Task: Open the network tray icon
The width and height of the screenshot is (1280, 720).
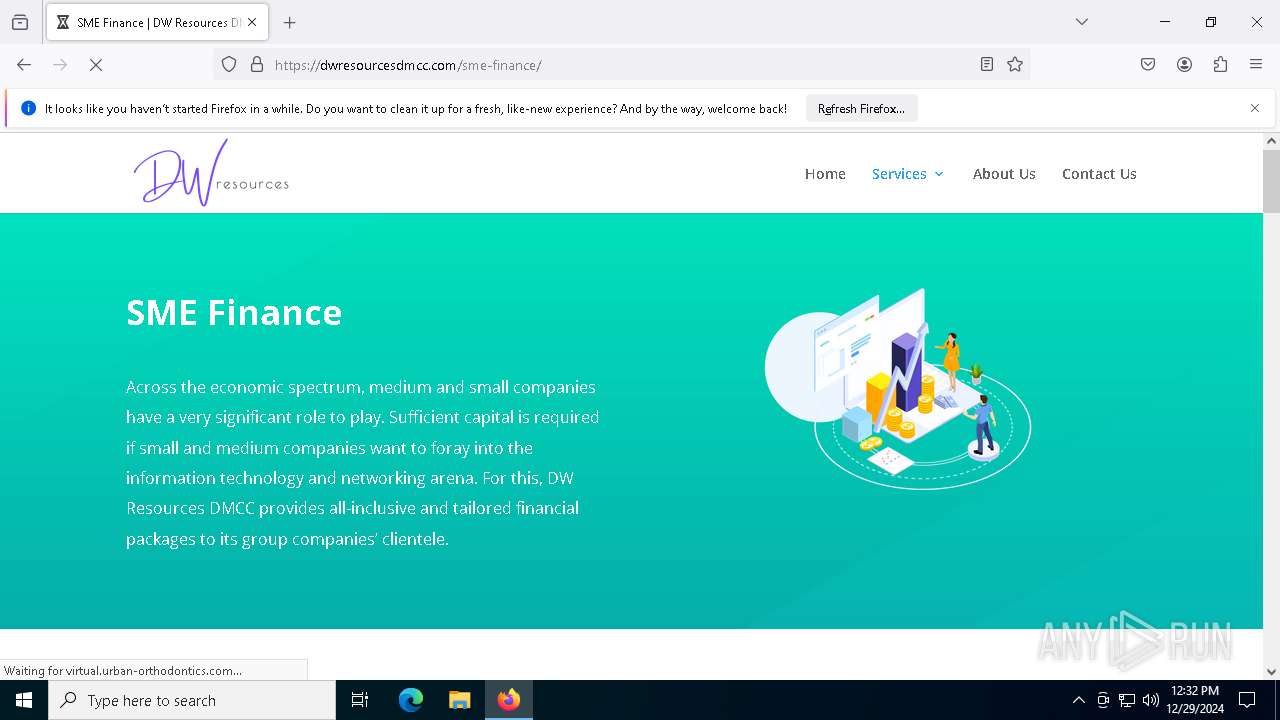Action: click(1127, 700)
